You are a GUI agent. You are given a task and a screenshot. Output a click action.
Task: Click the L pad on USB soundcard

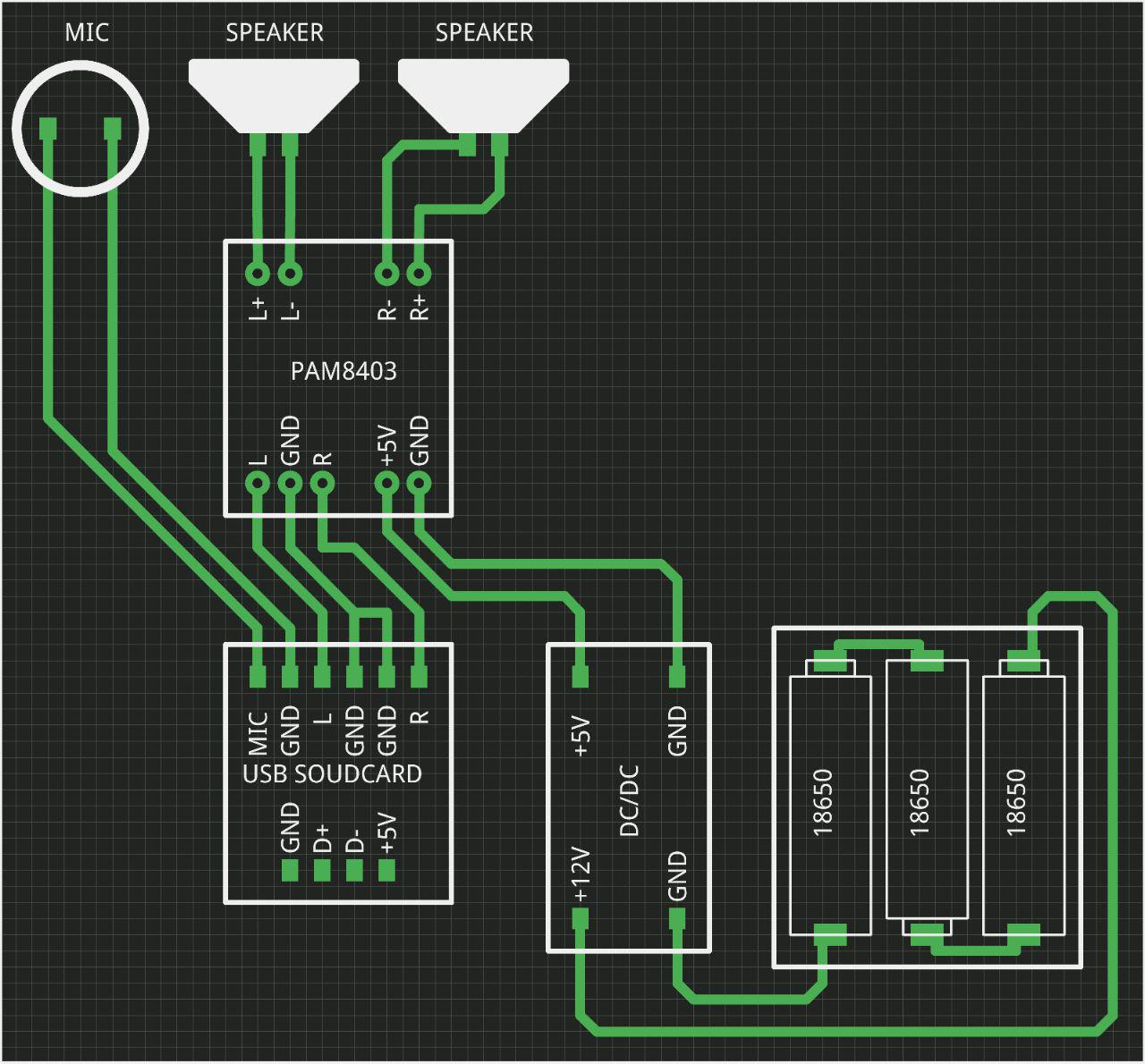click(322, 677)
